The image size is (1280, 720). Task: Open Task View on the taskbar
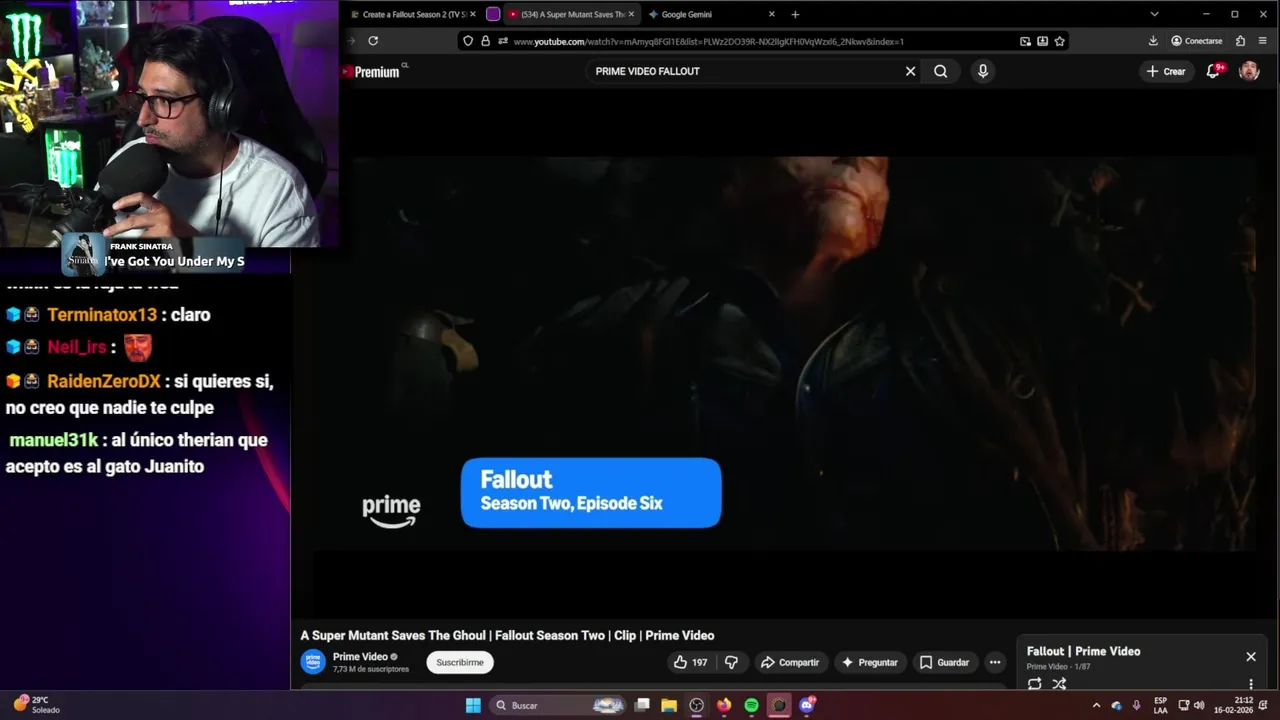(643, 705)
